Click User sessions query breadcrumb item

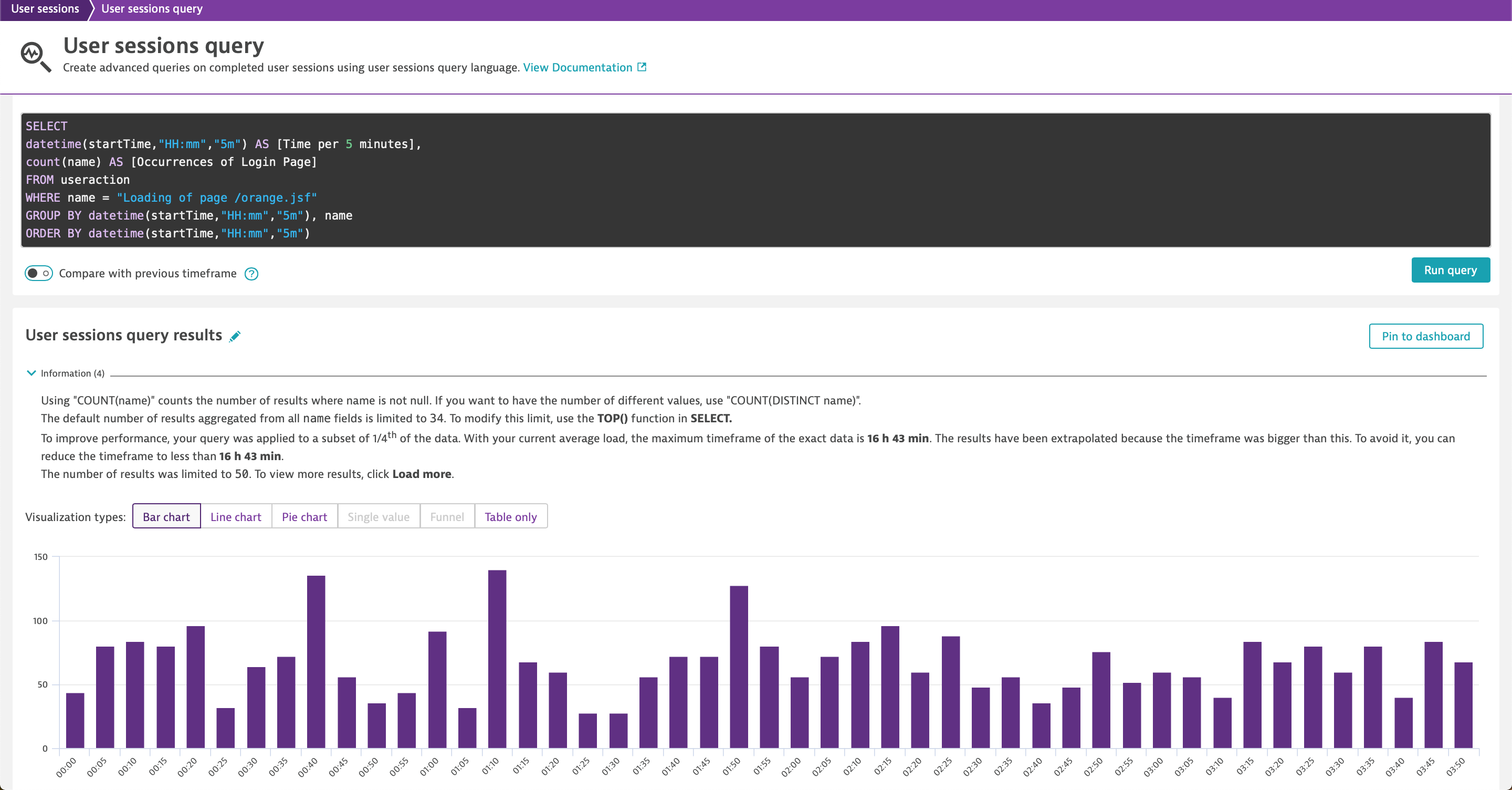(x=151, y=9)
